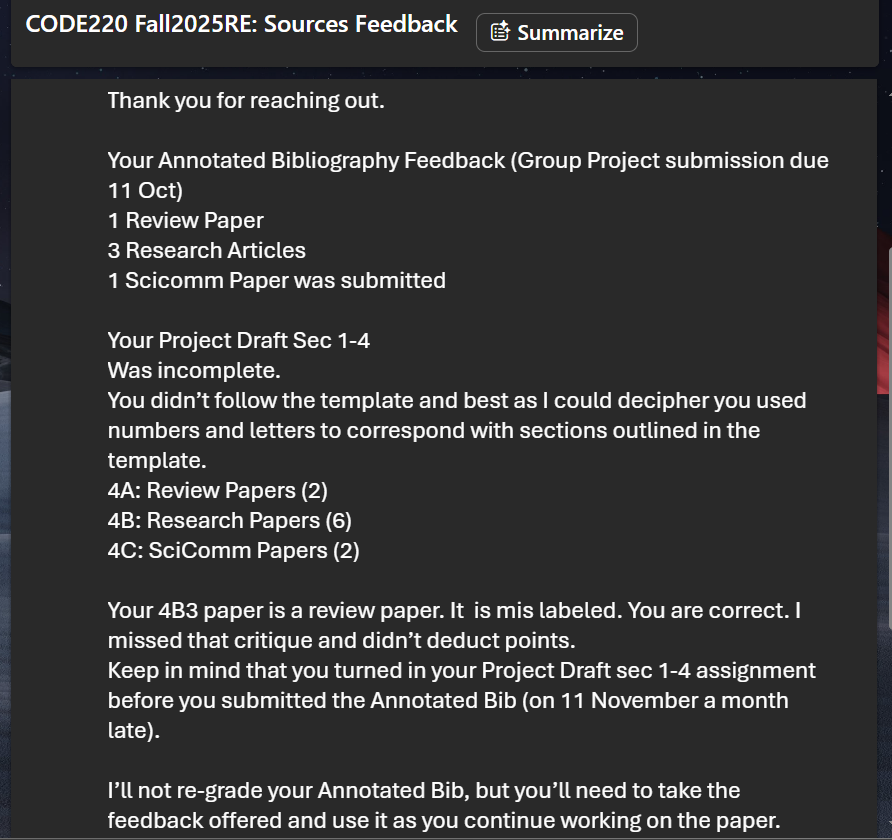The height and width of the screenshot is (840, 892).
Task: Click '1 Scicomm Paper was submitted' text
Action: coord(276,280)
